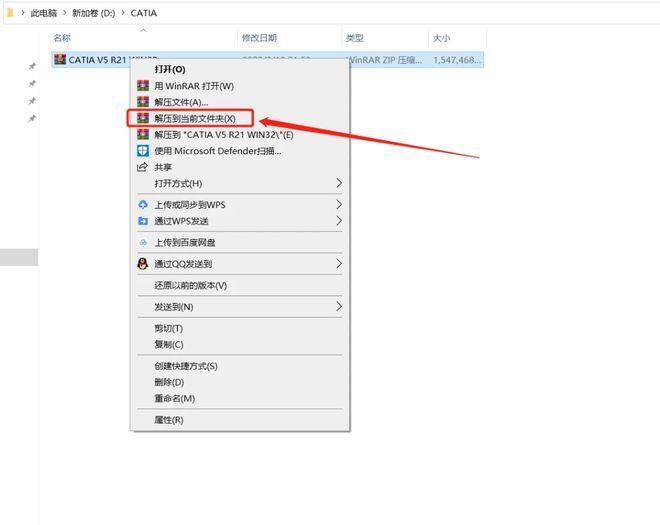Viewport: 660px width, 525px height.
Task: Expand chevron before 此电脑 in breadcrumb
Action: 23,13
